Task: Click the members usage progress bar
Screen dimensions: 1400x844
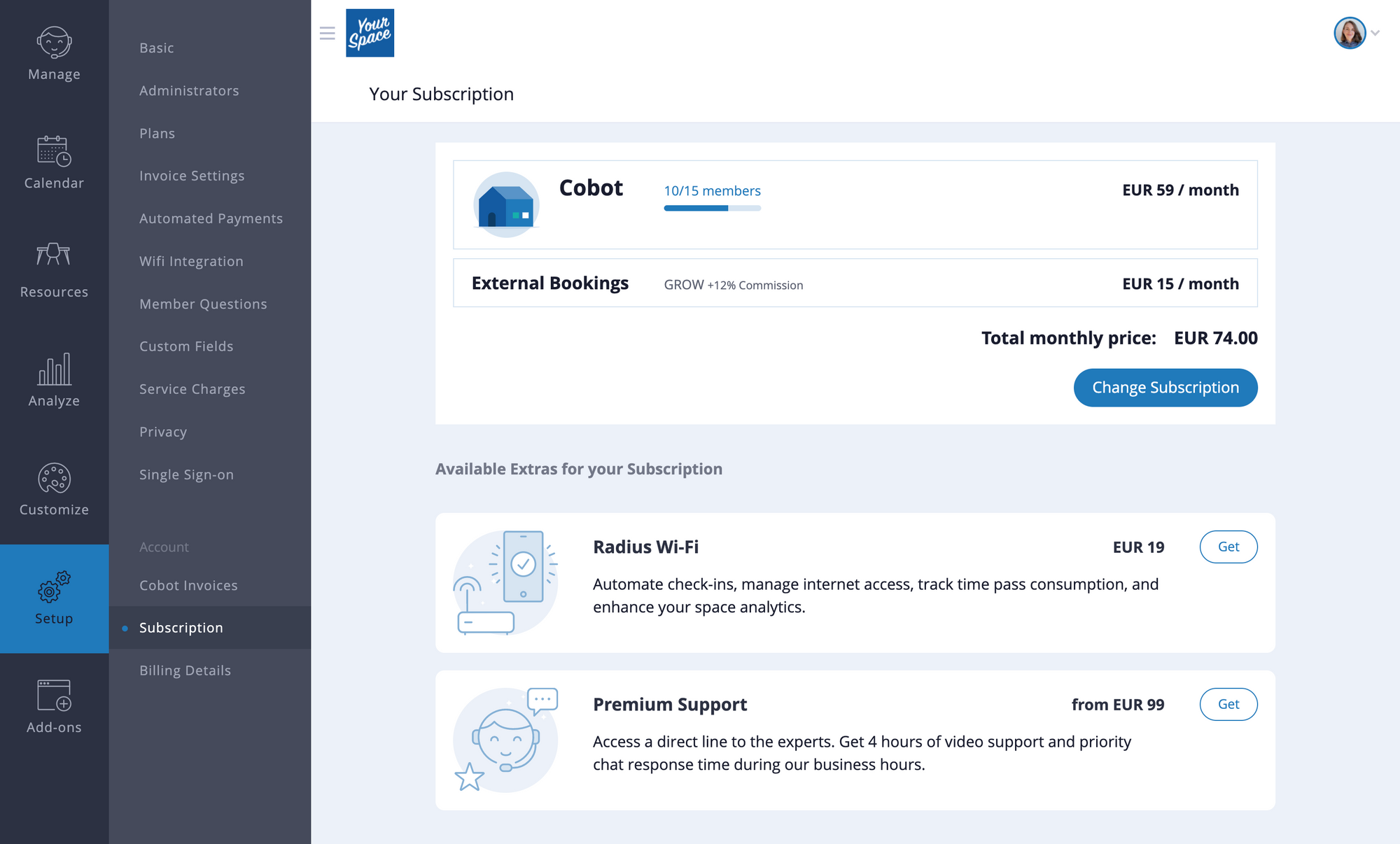Action: pyautogui.click(x=712, y=208)
